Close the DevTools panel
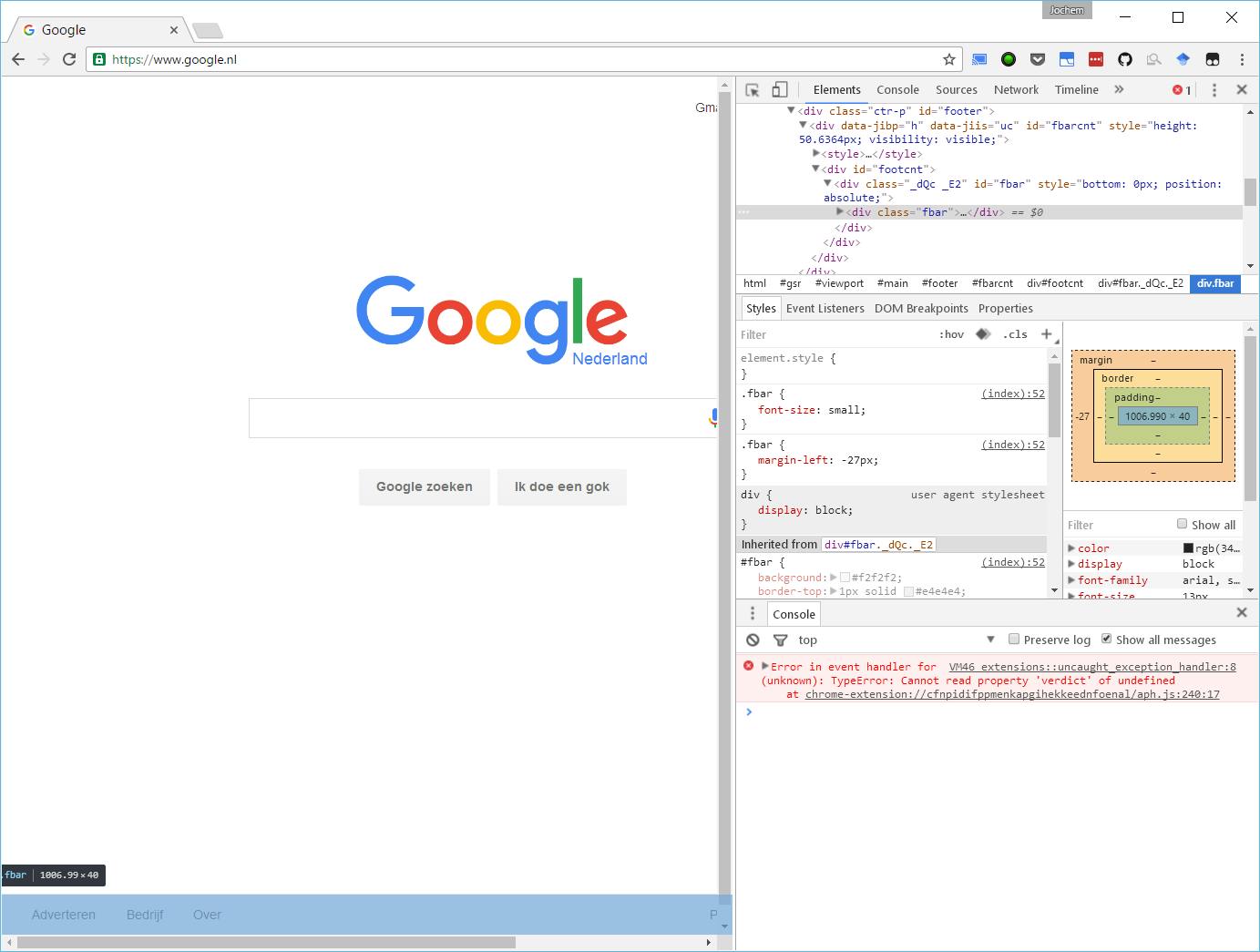The height and width of the screenshot is (952, 1260). pyautogui.click(x=1242, y=89)
